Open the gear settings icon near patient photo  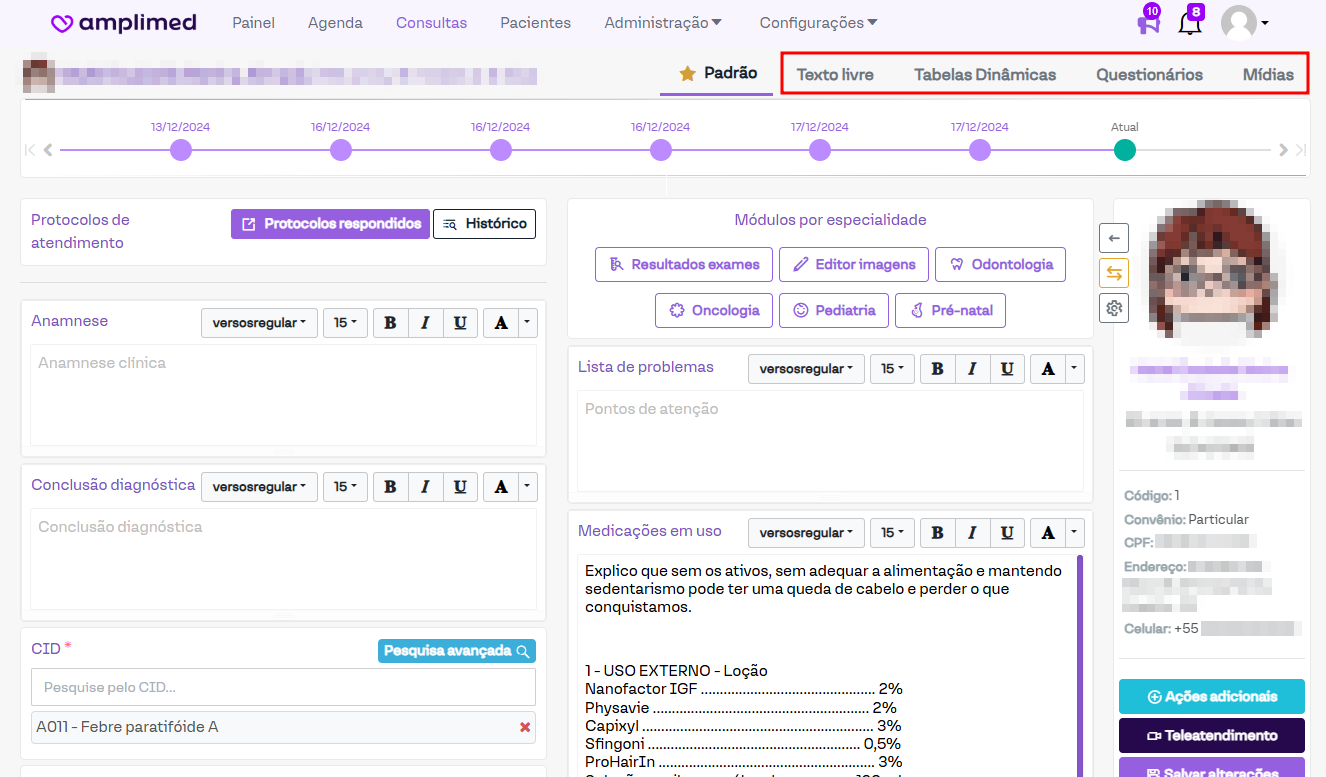[1114, 308]
